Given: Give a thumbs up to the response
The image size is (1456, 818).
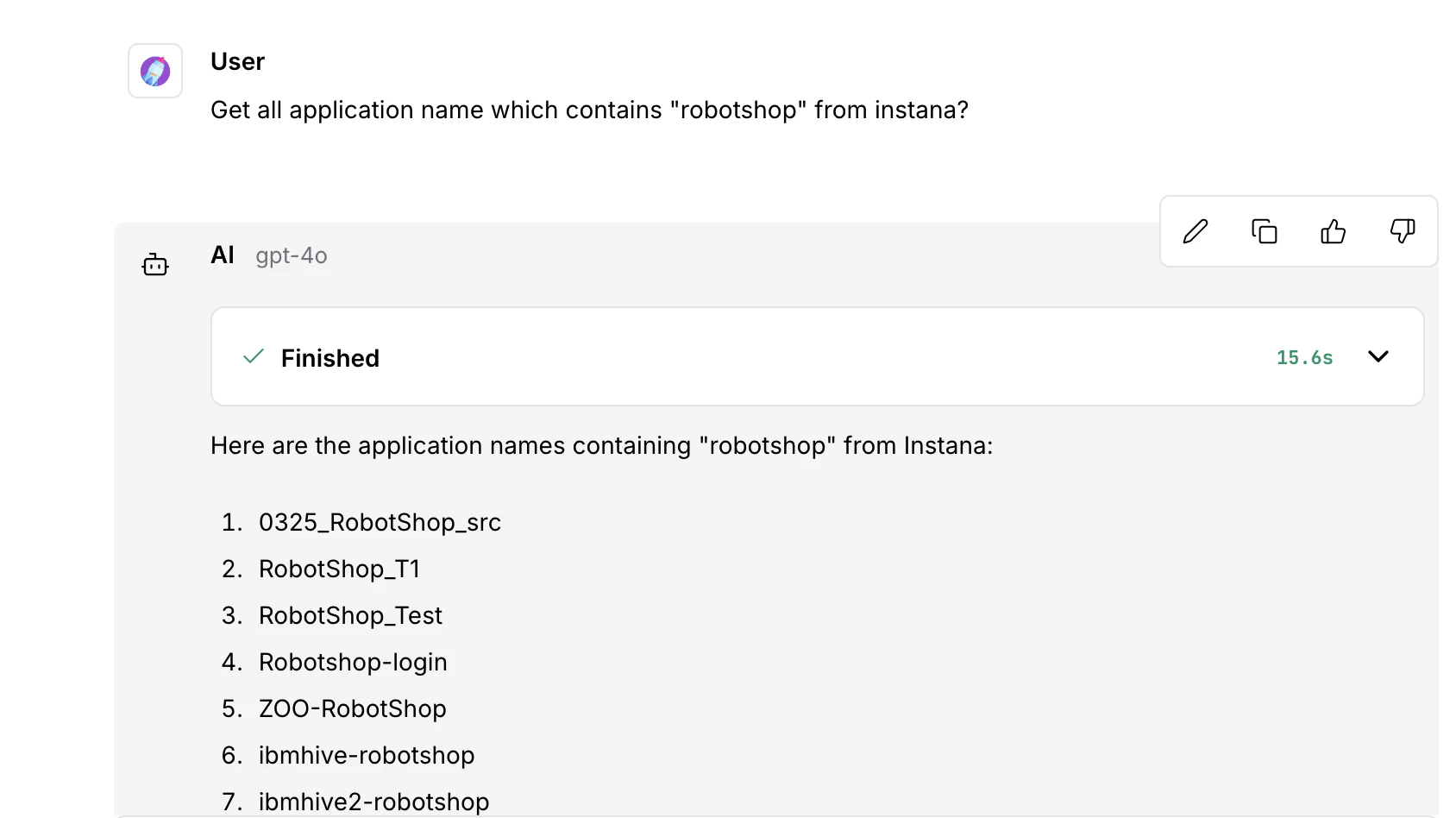Looking at the screenshot, I should click(x=1334, y=231).
